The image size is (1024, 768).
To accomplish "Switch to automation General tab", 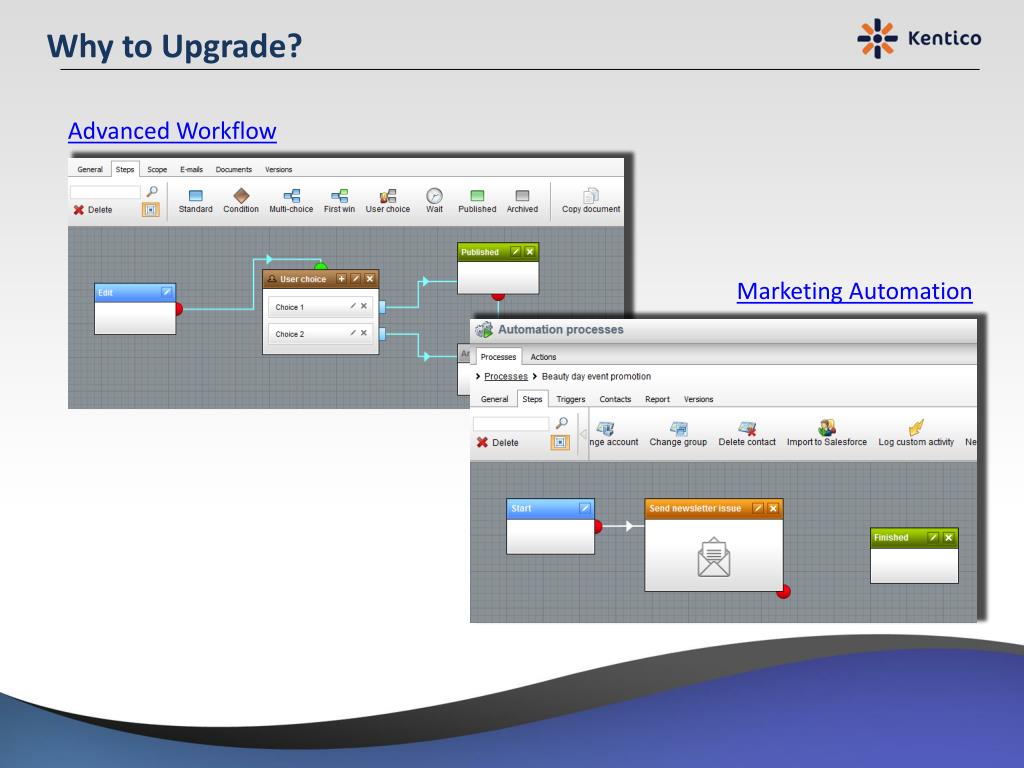I will (494, 399).
